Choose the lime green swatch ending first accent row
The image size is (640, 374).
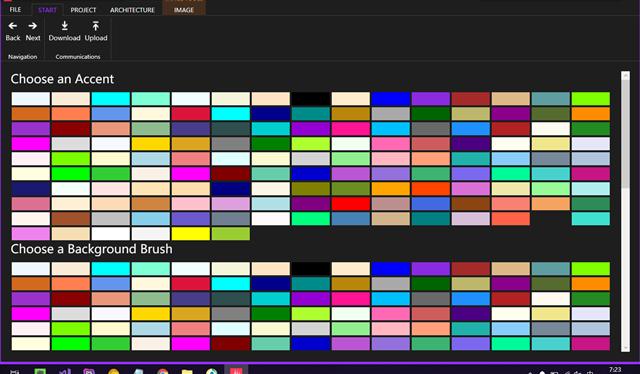[591, 99]
